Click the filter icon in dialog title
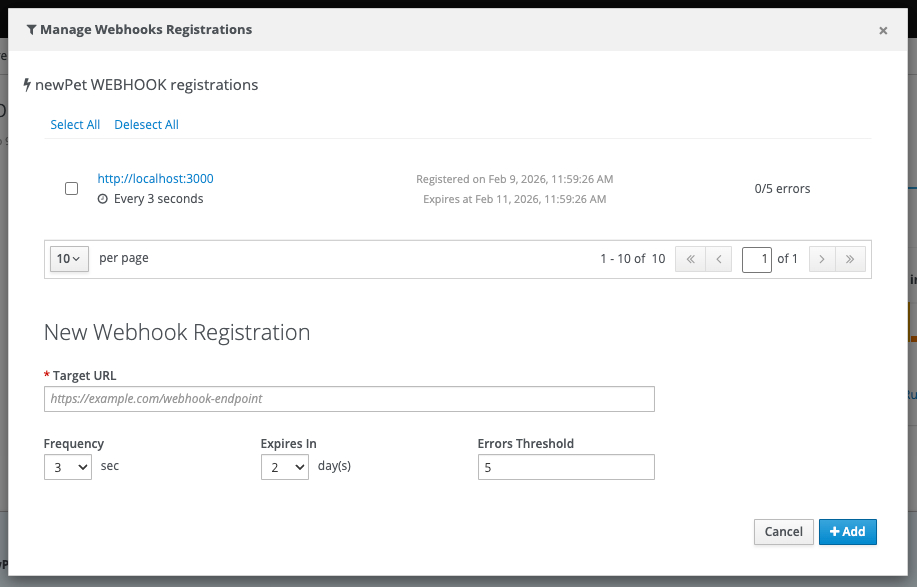This screenshot has width=917, height=587. tap(31, 30)
